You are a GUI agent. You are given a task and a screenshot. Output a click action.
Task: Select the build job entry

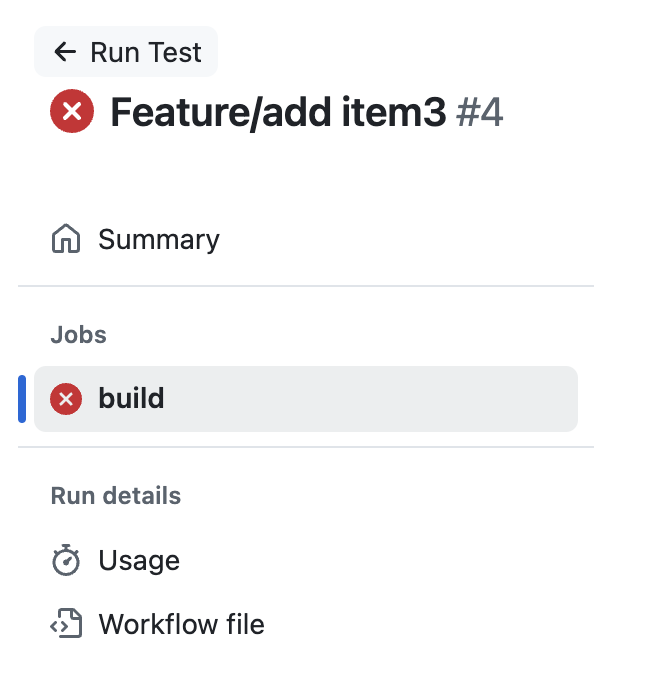(x=306, y=399)
